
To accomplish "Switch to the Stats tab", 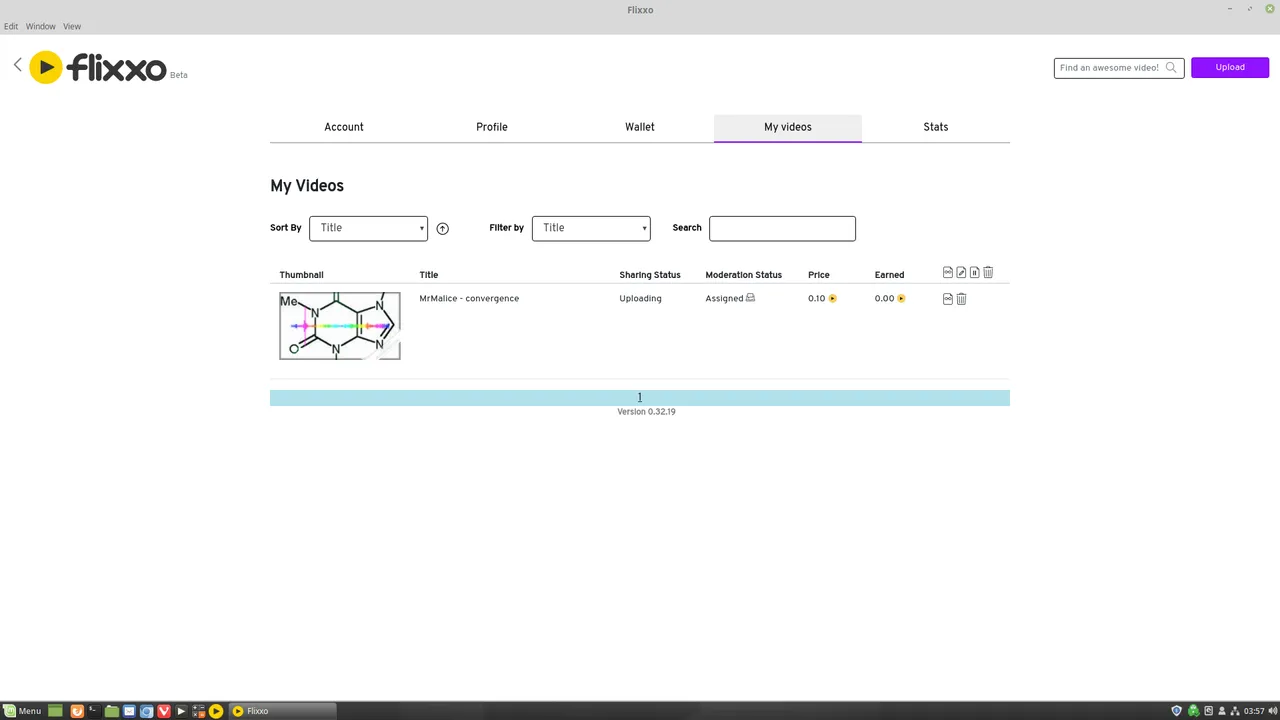I will [936, 127].
